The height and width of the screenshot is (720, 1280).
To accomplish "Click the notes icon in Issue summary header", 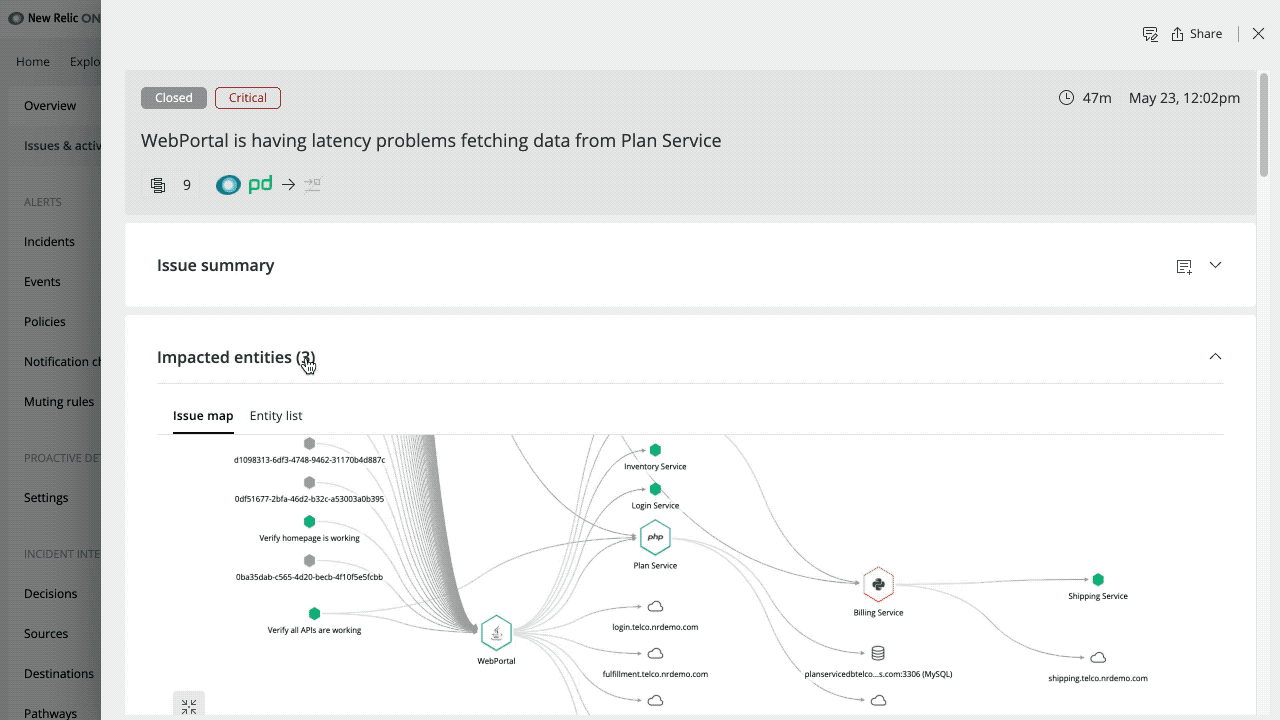I will (x=1184, y=266).
